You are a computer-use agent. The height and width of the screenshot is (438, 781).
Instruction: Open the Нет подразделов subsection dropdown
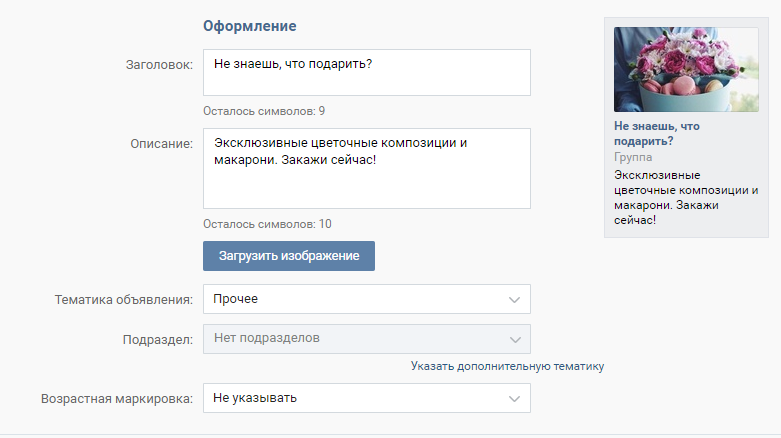click(367, 339)
